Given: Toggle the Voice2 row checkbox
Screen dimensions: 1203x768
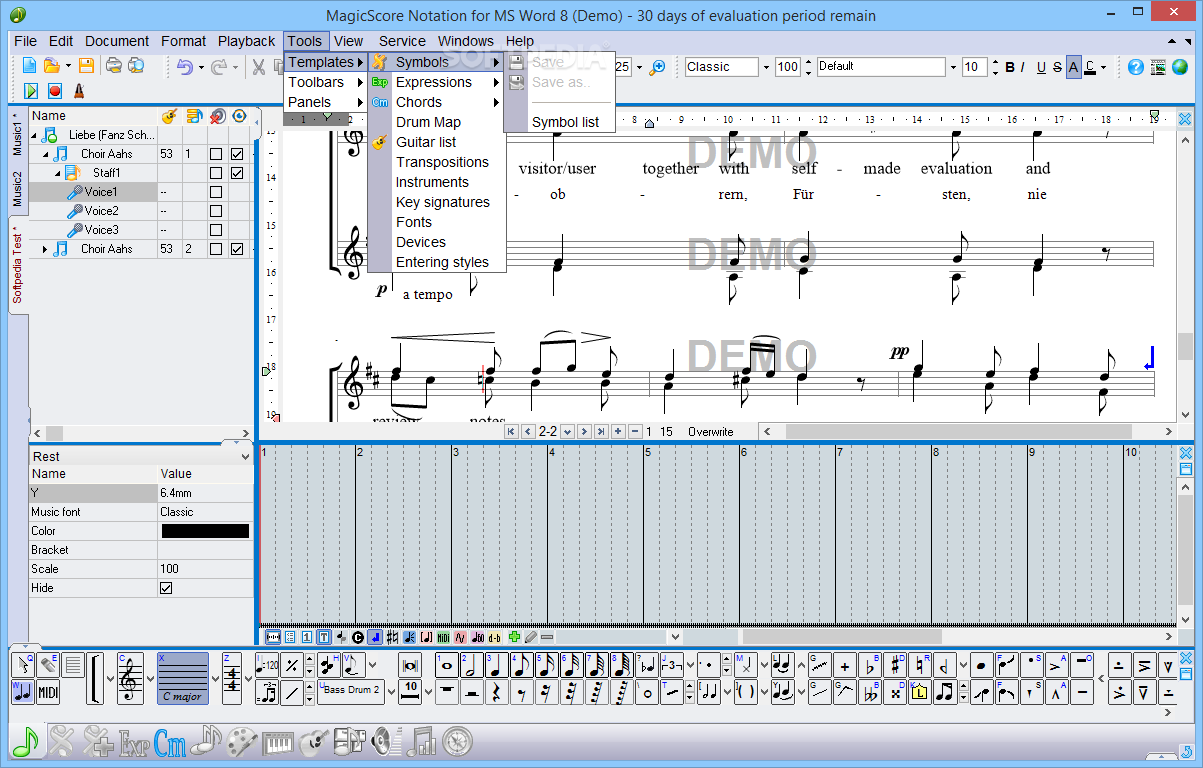Looking at the screenshot, I should pyautogui.click(x=216, y=211).
